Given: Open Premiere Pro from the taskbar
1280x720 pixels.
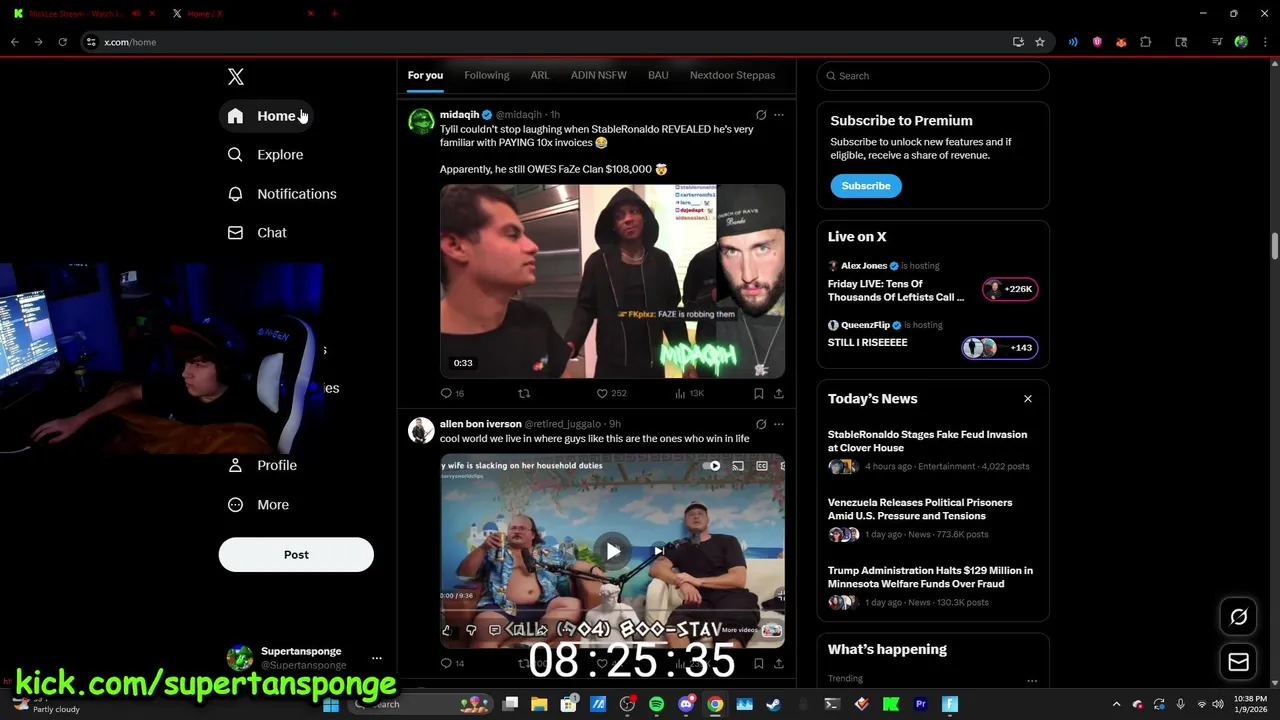Looking at the screenshot, I should pyautogui.click(x=921, y=704).
